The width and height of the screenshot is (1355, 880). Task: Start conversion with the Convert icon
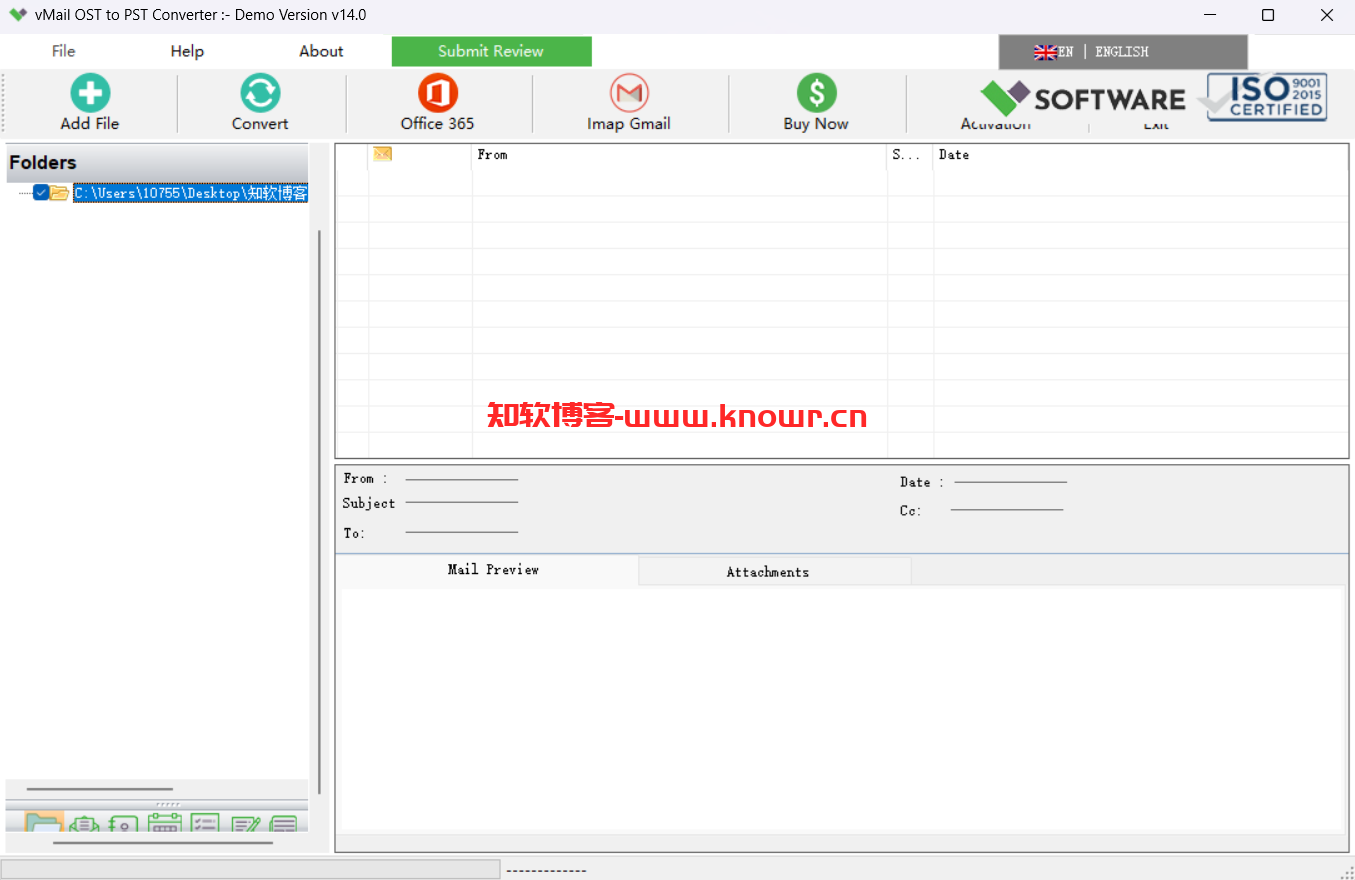(x=260, y=93)
